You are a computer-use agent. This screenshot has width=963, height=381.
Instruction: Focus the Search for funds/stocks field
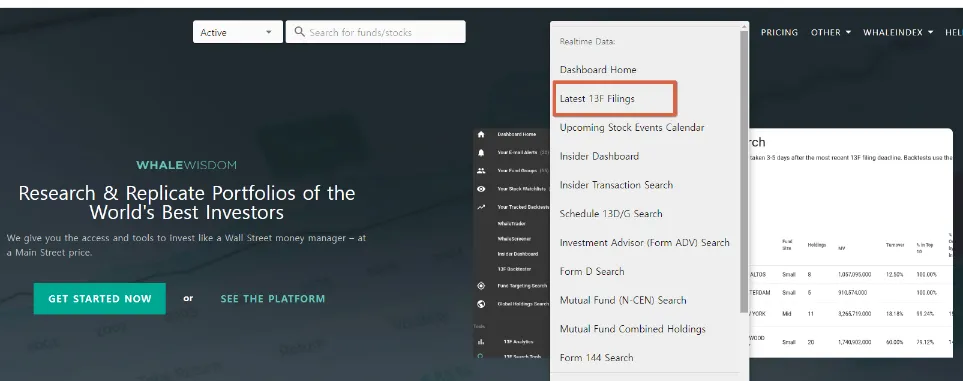click(375, 32)
